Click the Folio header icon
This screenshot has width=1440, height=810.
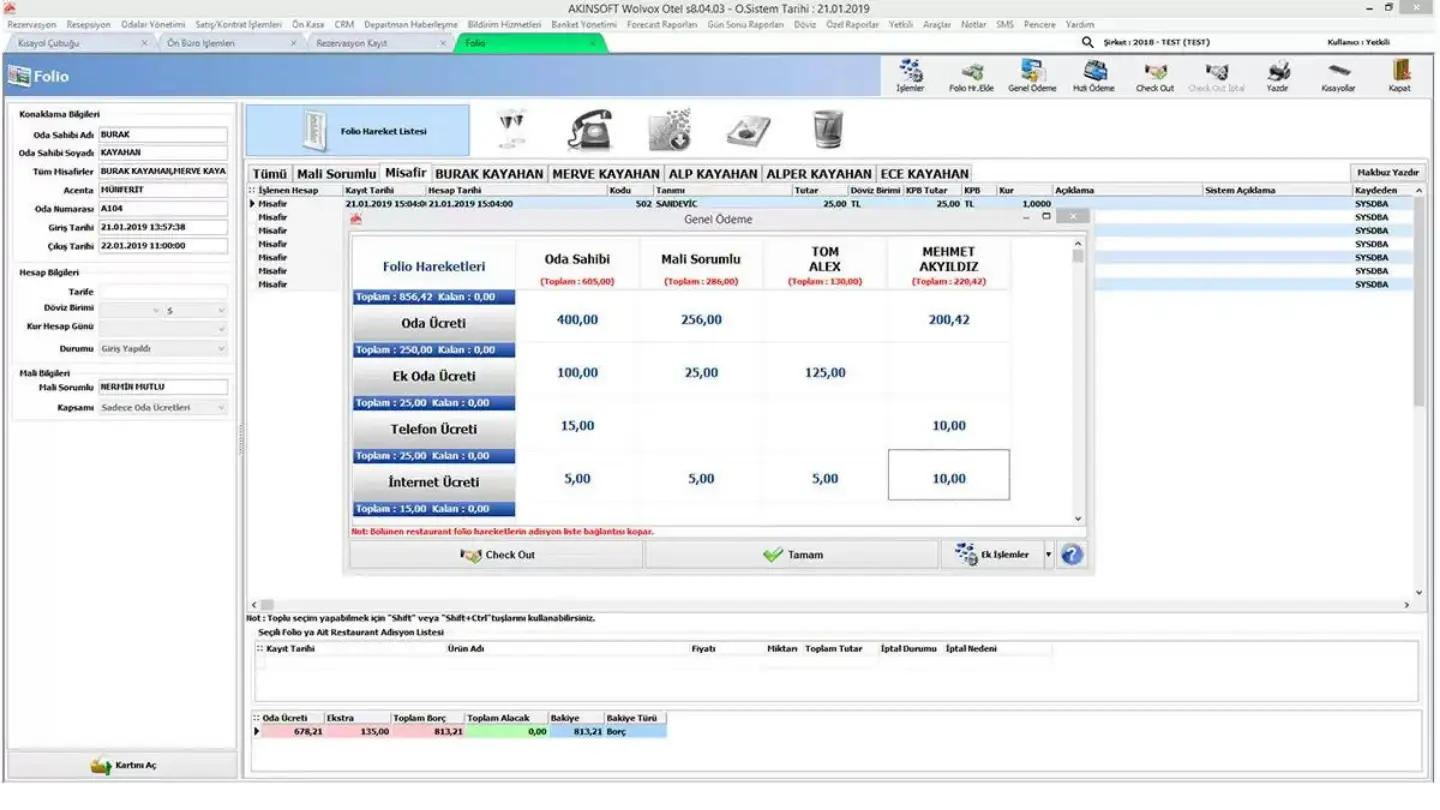(19, 76)
